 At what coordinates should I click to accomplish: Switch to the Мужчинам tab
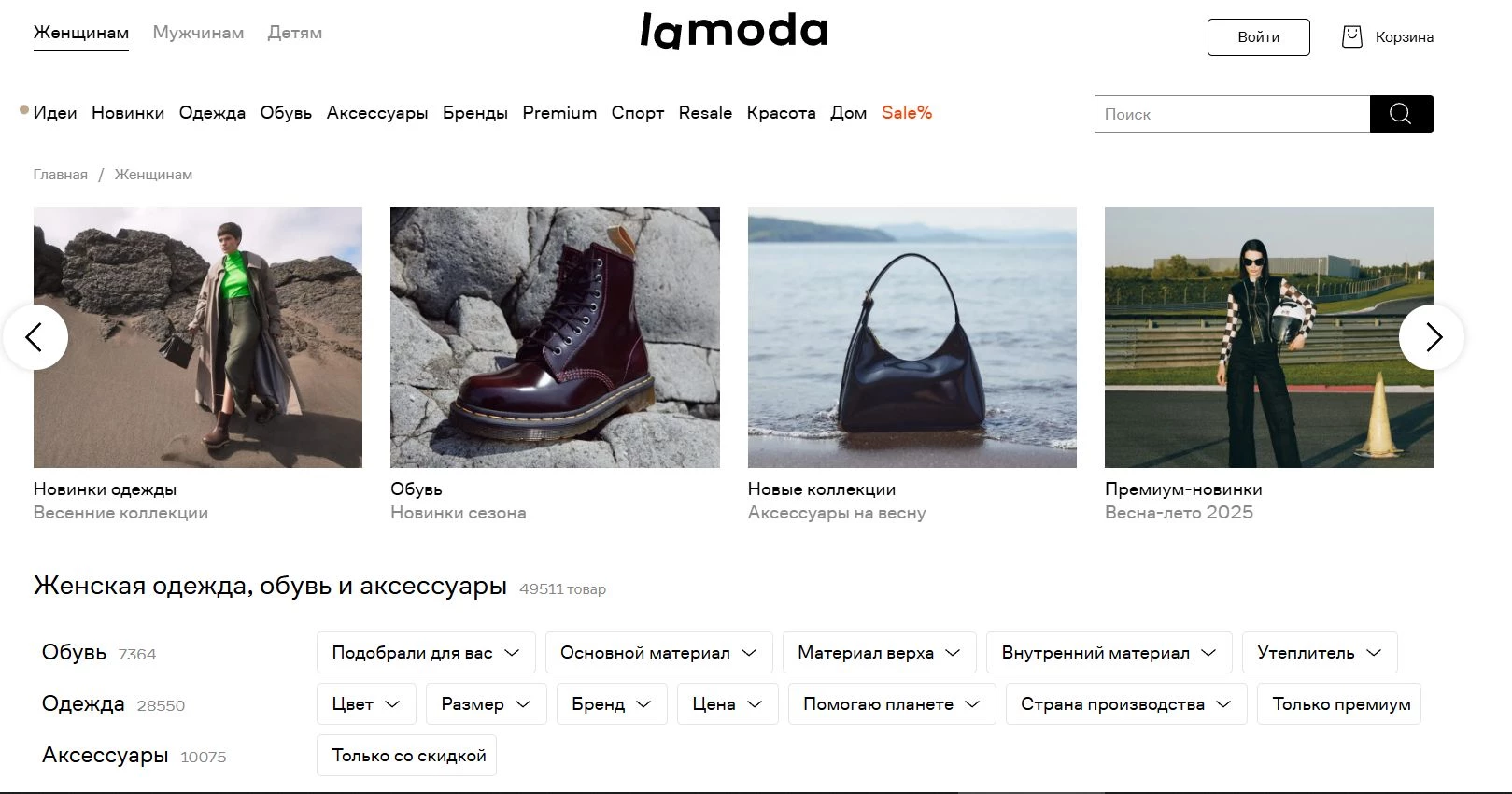click(198, 33)
